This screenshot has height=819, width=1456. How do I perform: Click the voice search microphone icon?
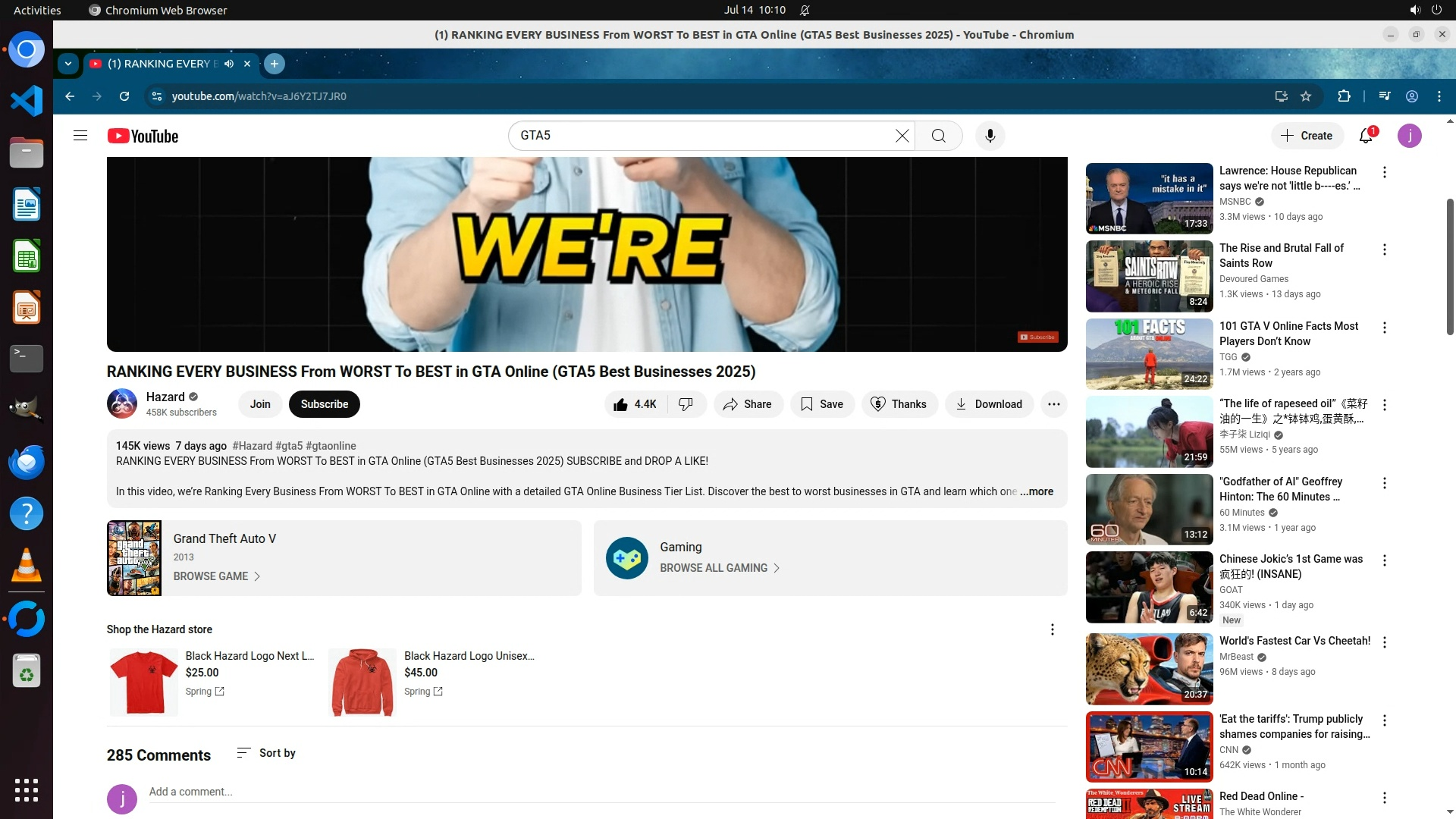click(x=990, y=136)
